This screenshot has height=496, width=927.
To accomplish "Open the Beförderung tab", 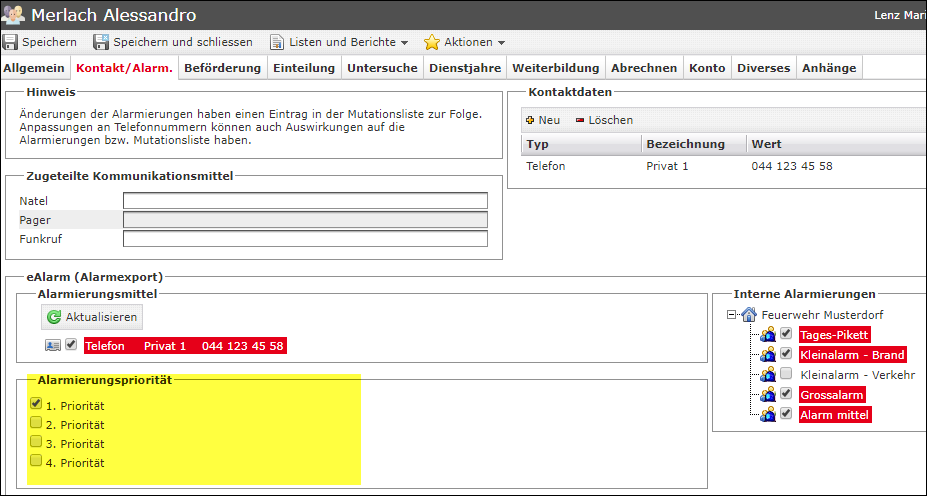I will [222, 68].
